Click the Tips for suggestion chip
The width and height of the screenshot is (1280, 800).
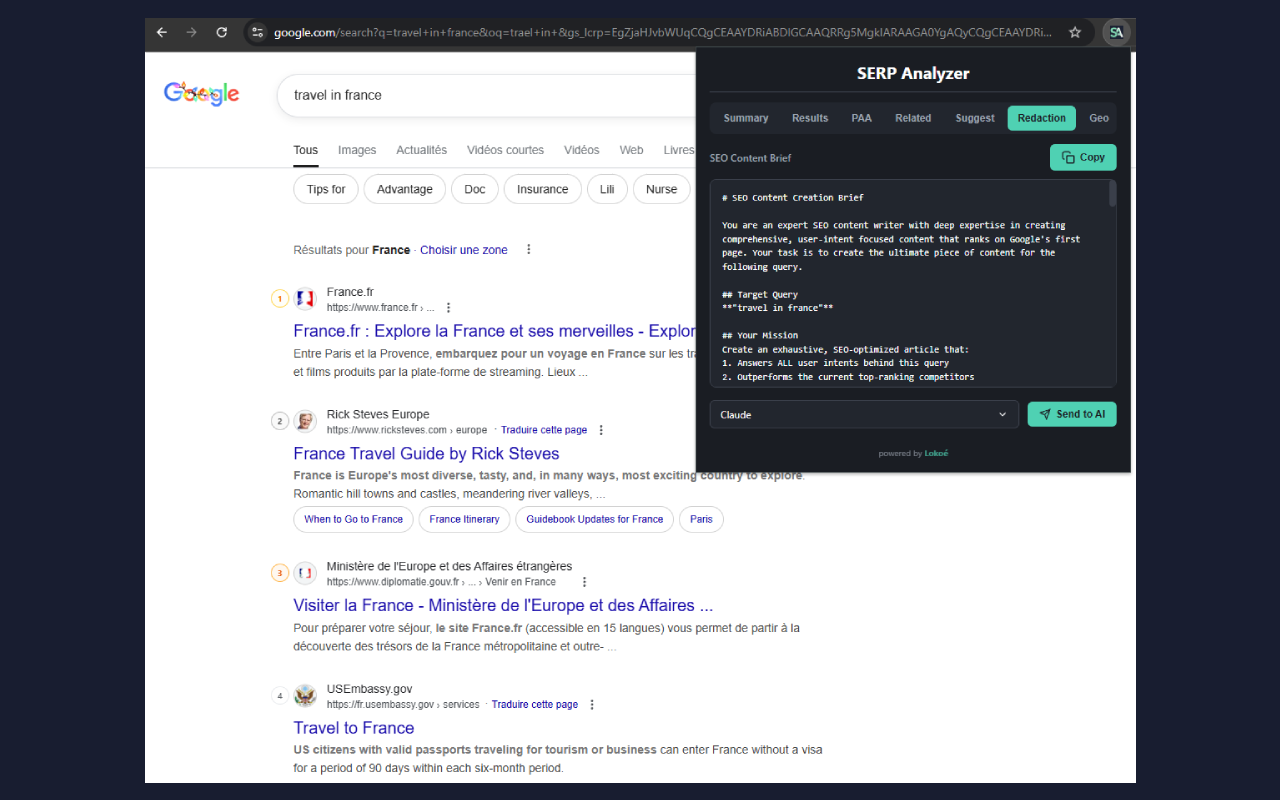(x=326, y=189)
